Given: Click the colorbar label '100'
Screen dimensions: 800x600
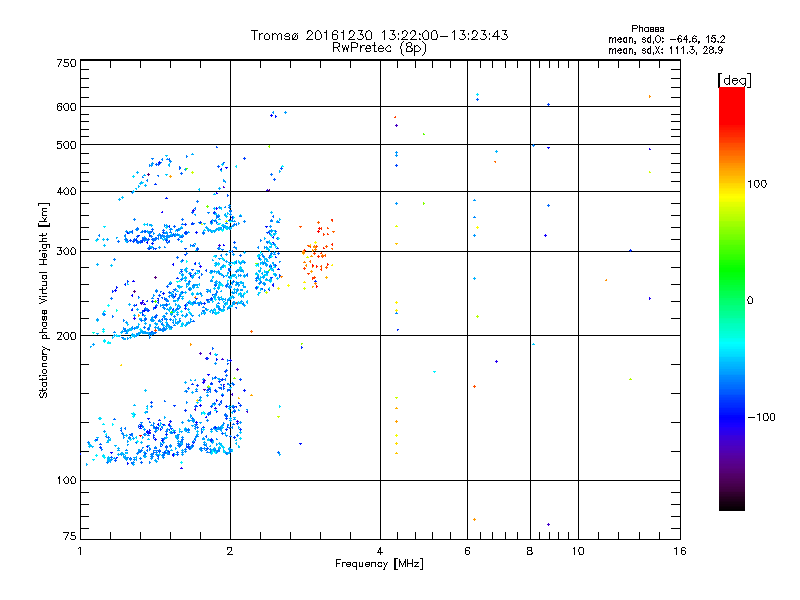Looking at the screenshot, I should [757, 184].
